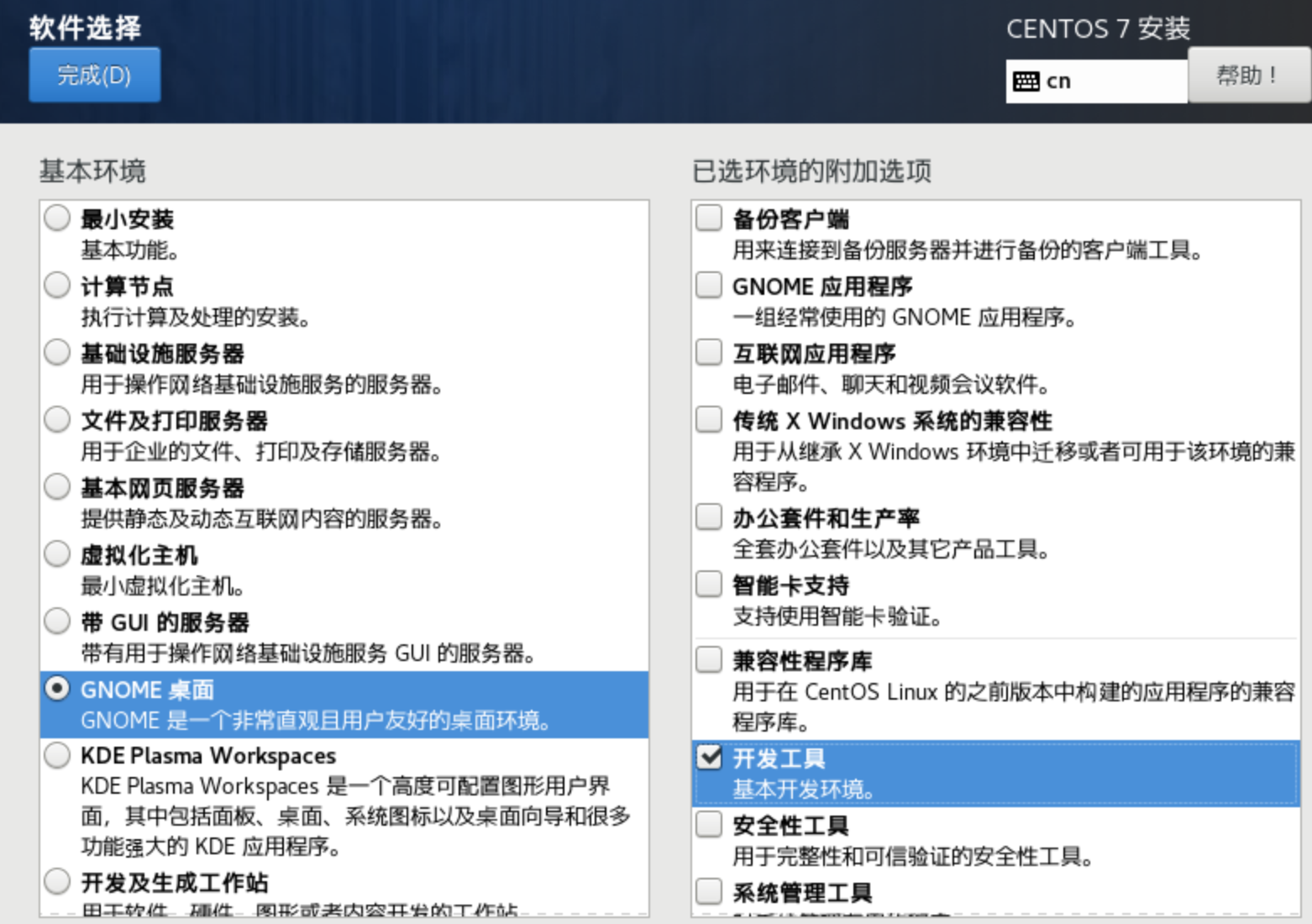The height and width of the screenshot is (924, 1312).
Task: Select the 文件及打印服务器 radio button
Action: (57, 420)
